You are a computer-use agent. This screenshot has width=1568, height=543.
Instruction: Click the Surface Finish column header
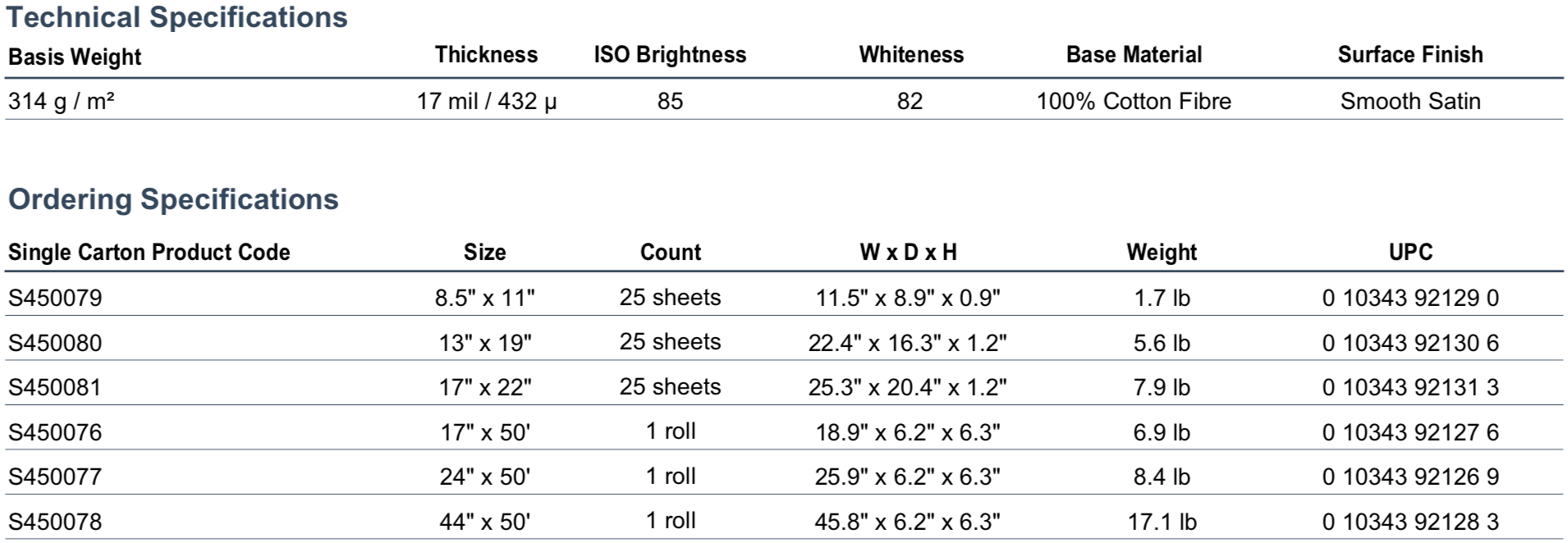[1410, 55]
